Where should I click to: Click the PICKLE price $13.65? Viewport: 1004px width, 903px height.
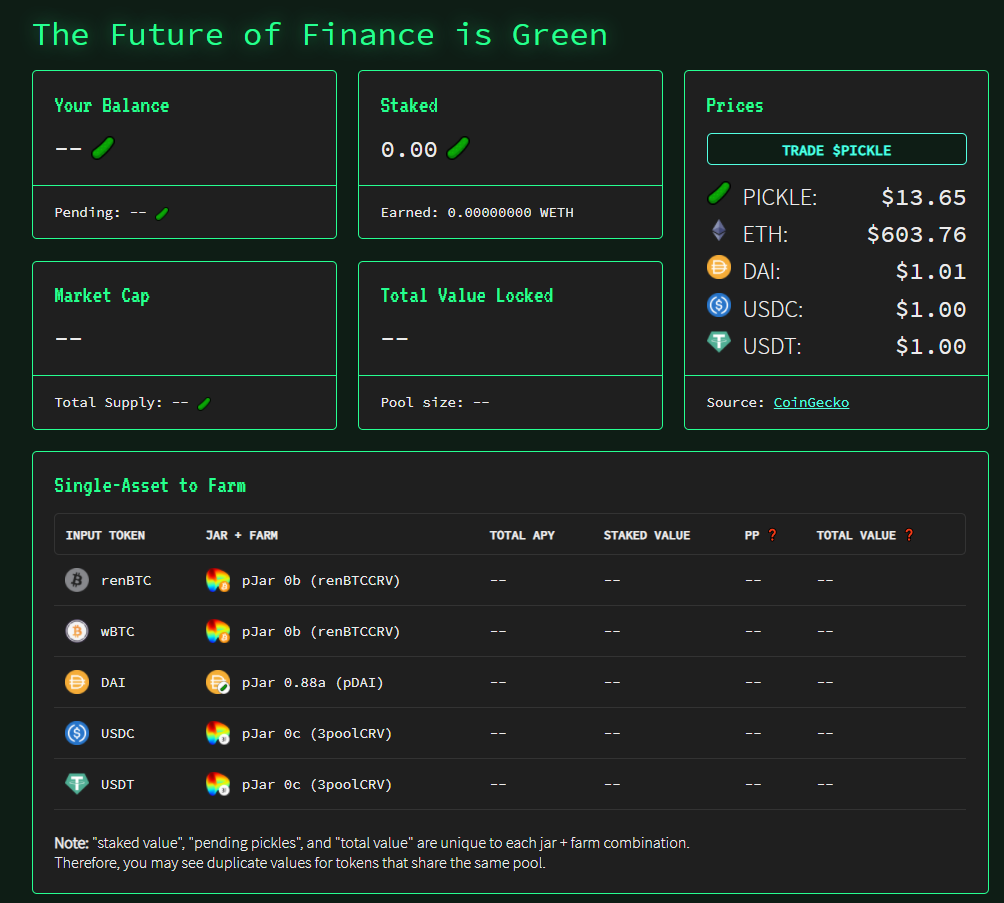click(923, 197)
